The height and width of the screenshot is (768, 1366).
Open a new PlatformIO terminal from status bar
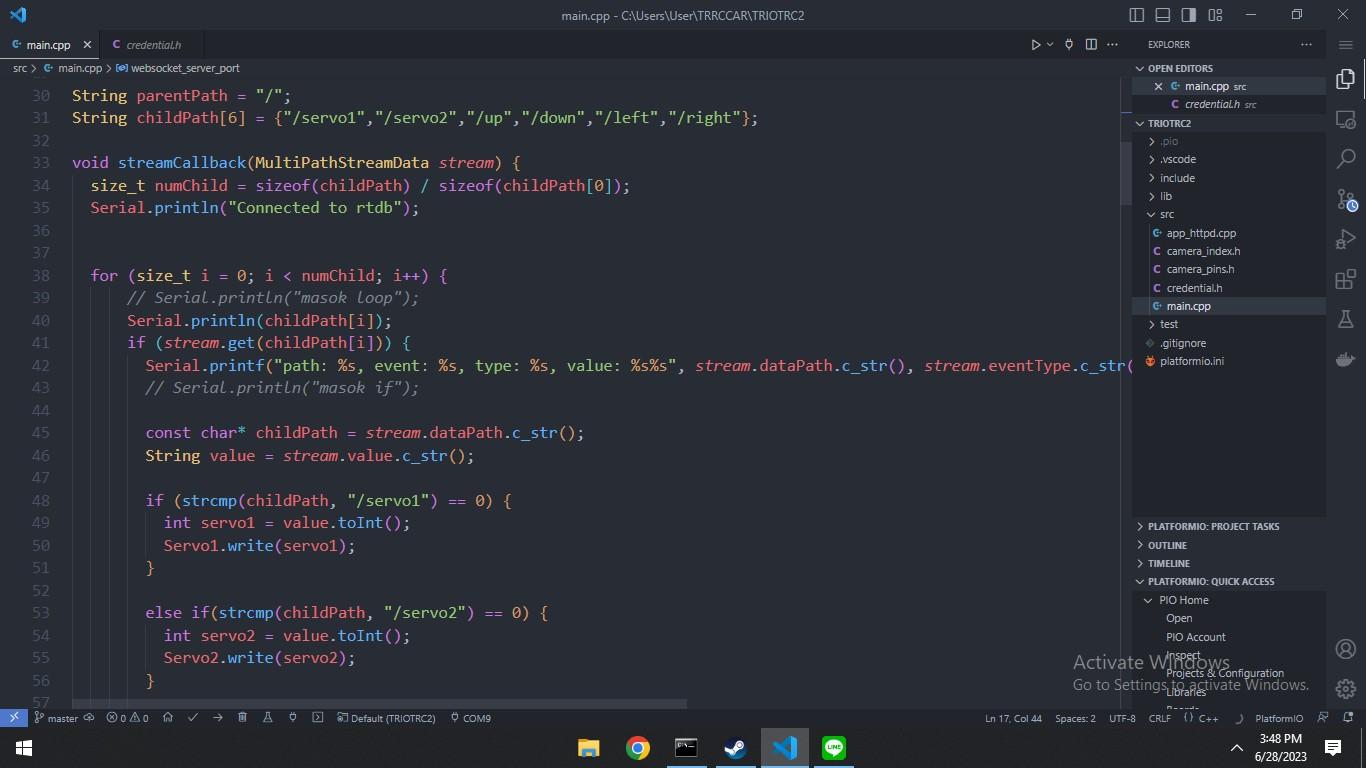pyautogui.click(x=318, y=718)
